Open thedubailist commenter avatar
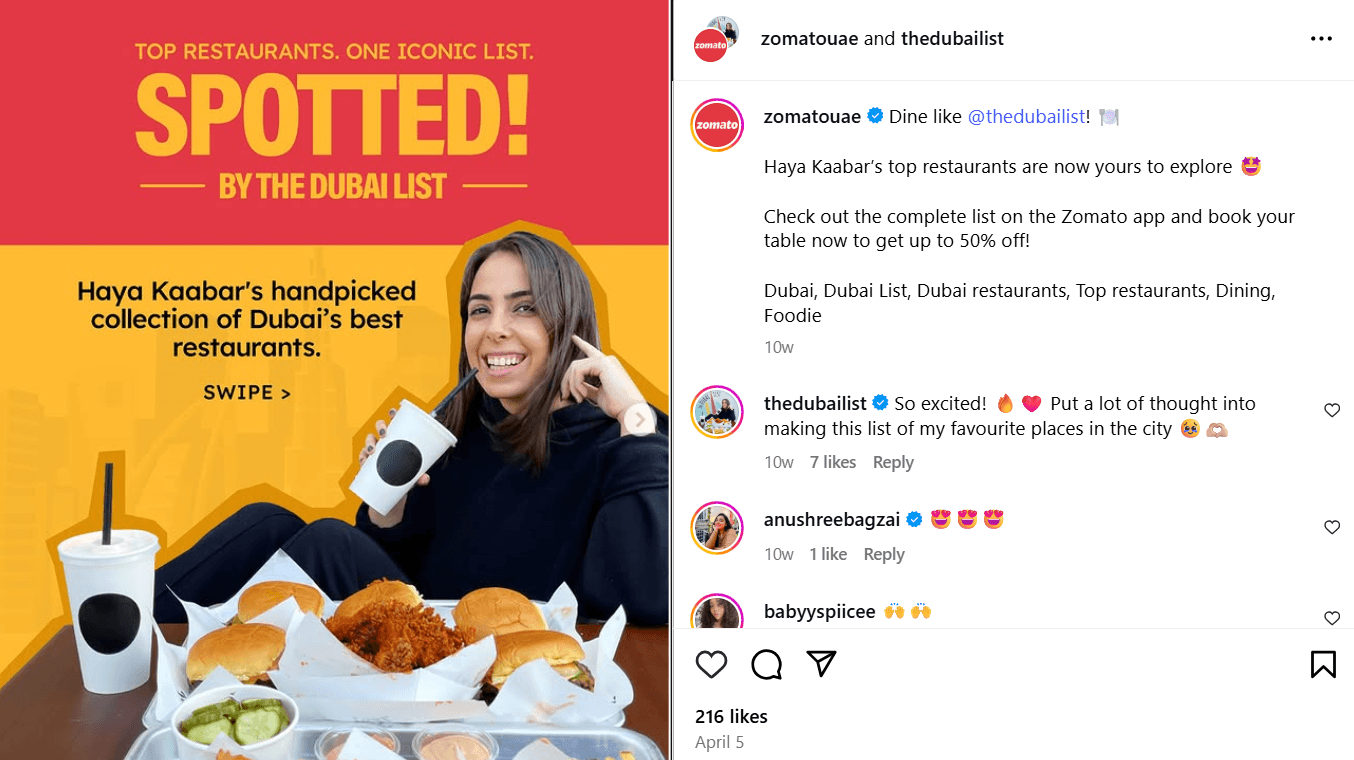 click(717, 412)
